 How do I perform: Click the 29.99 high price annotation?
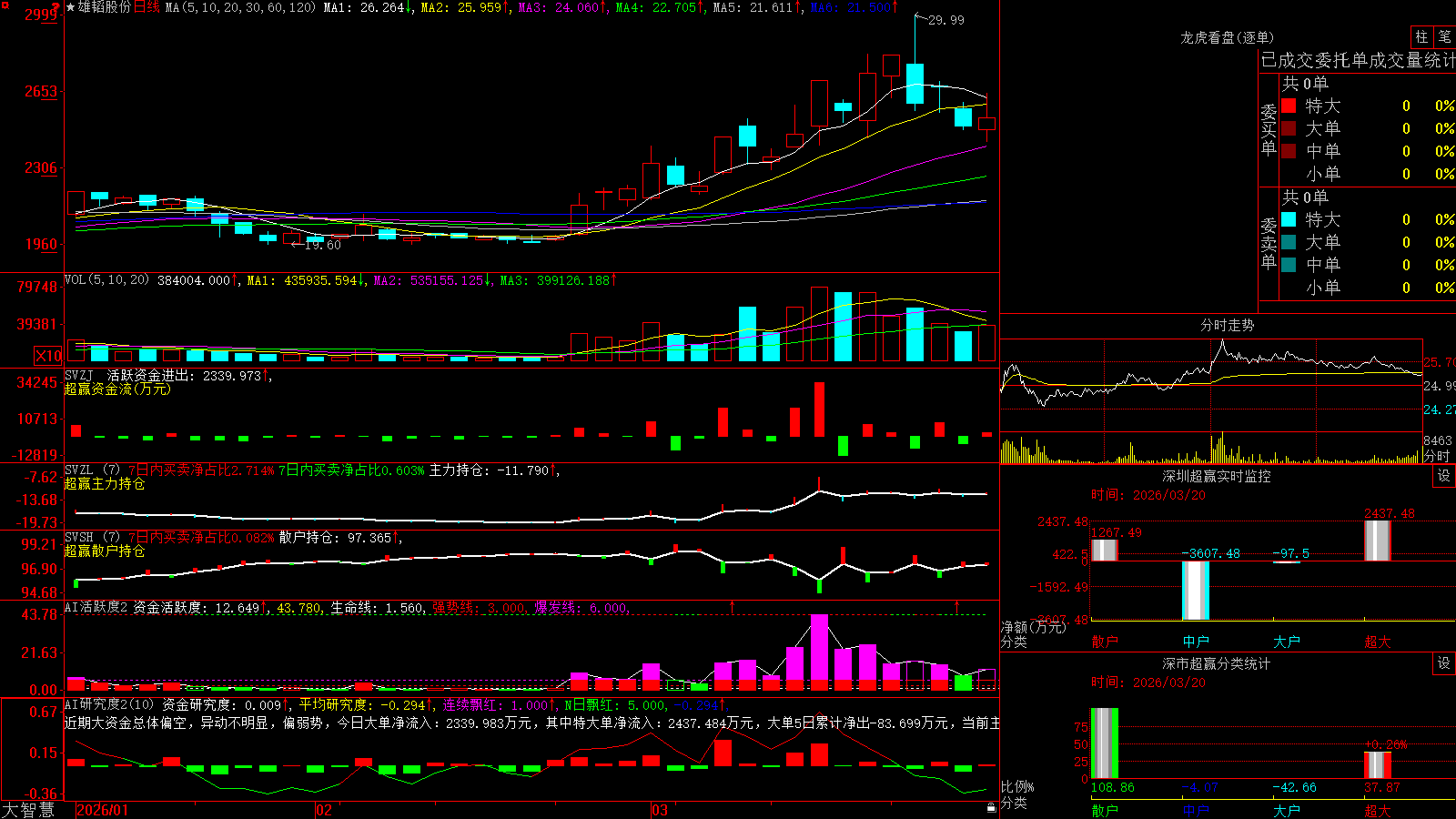click(x=946, y=20)
